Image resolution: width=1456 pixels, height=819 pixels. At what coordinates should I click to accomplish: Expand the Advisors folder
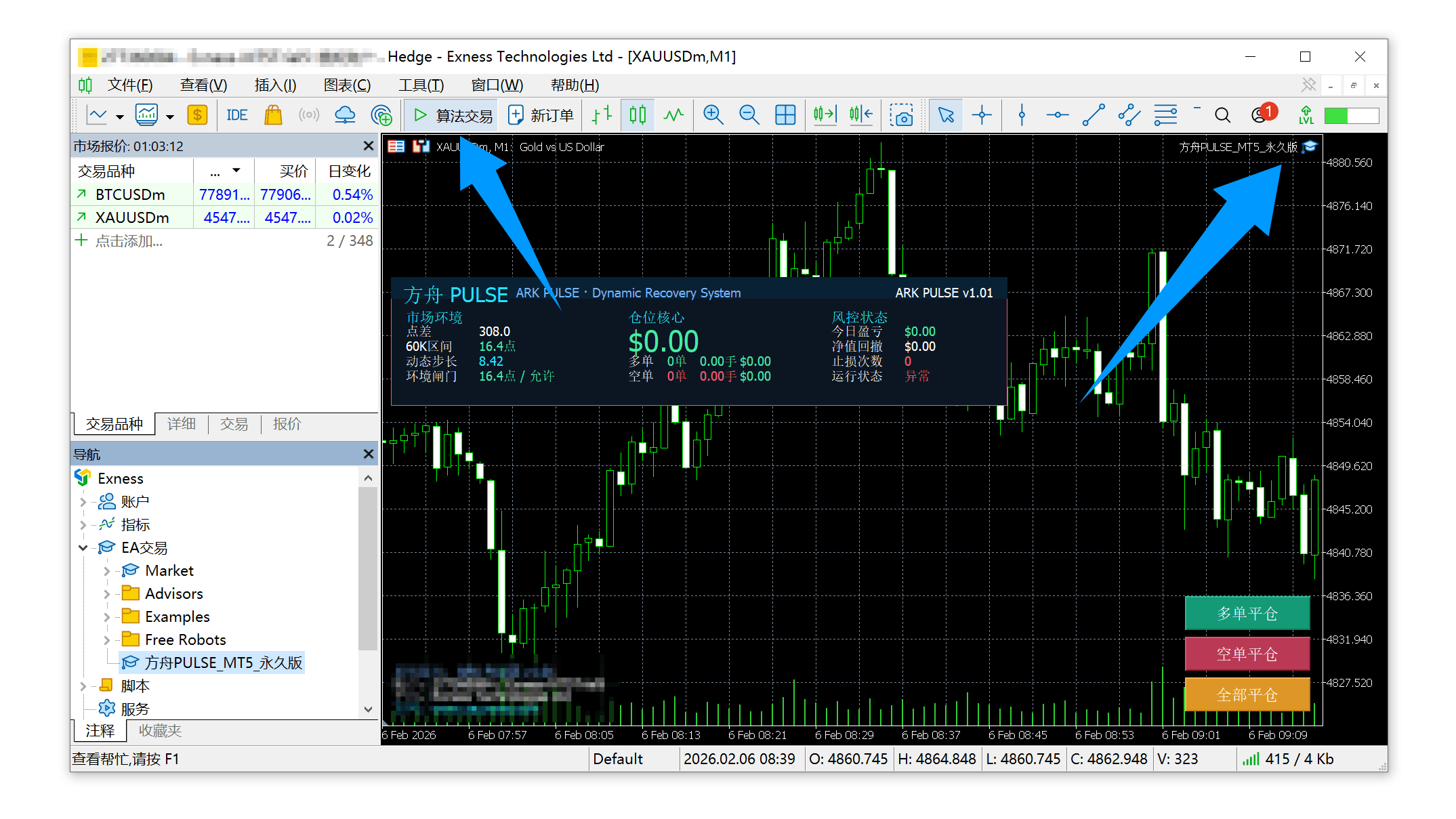(x=106, y=594)
